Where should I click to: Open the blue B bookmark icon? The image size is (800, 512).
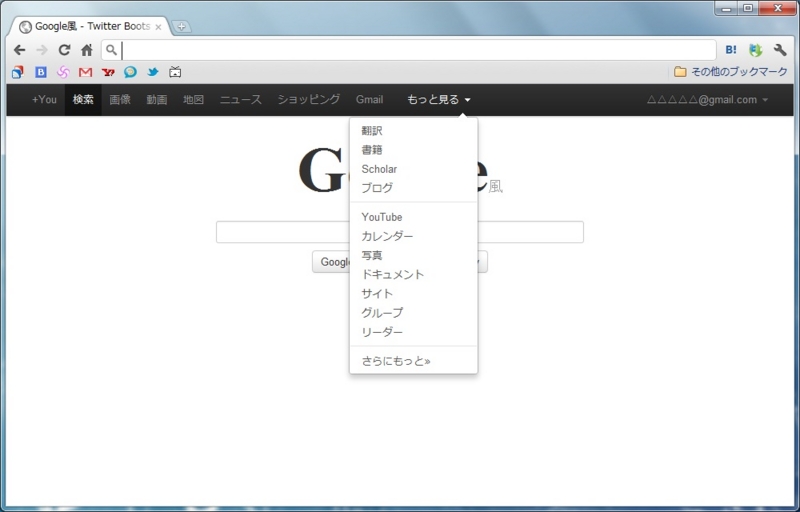click(41, 72)
